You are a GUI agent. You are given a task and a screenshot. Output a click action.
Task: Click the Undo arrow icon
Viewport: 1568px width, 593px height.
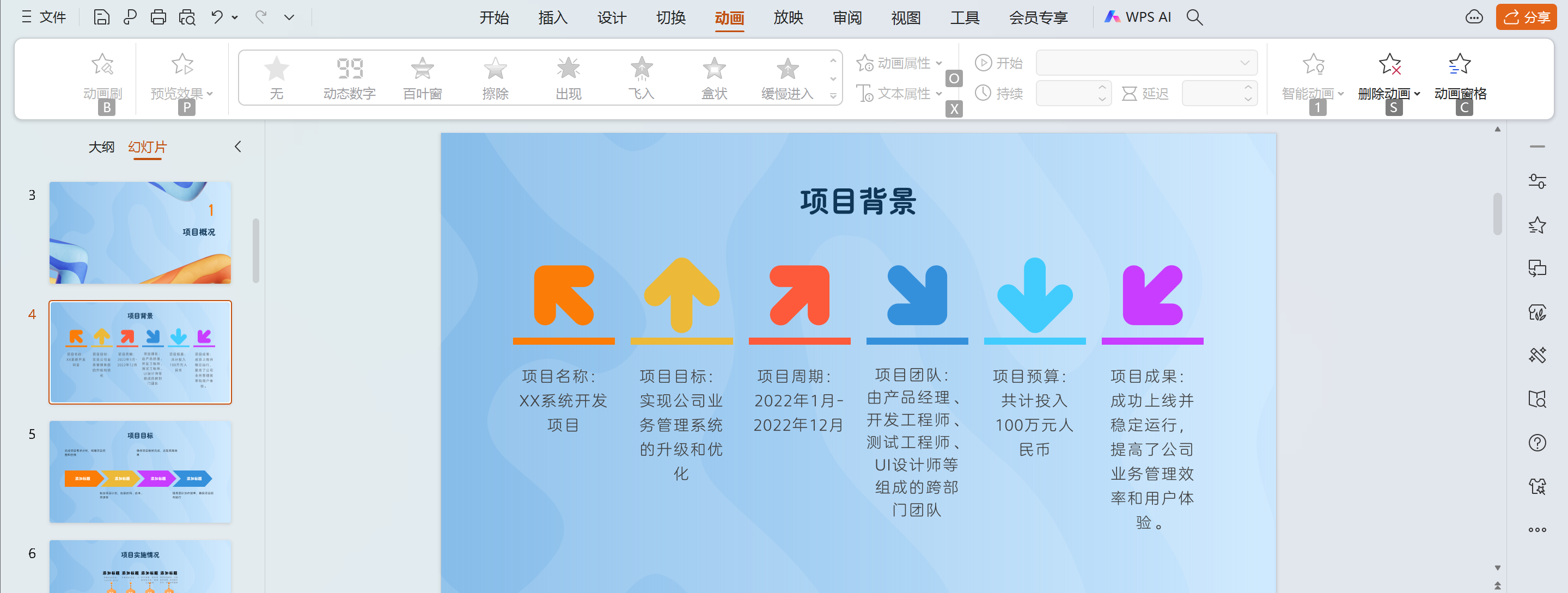(x=217, y=17)
